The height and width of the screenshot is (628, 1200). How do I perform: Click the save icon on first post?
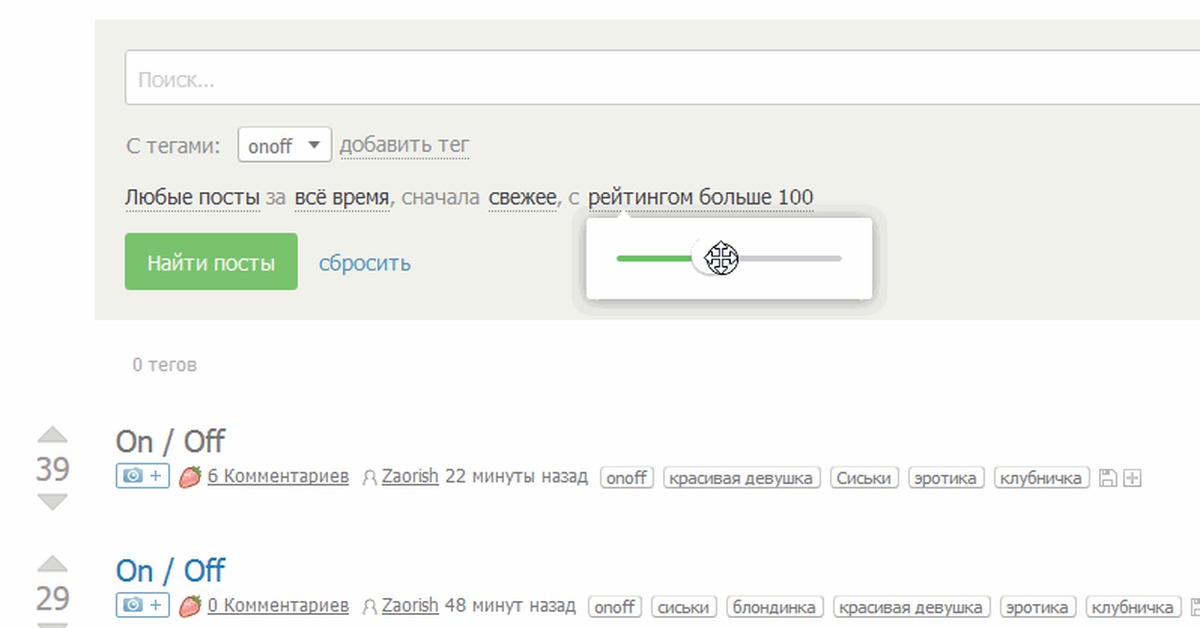tap(1107, 478)
